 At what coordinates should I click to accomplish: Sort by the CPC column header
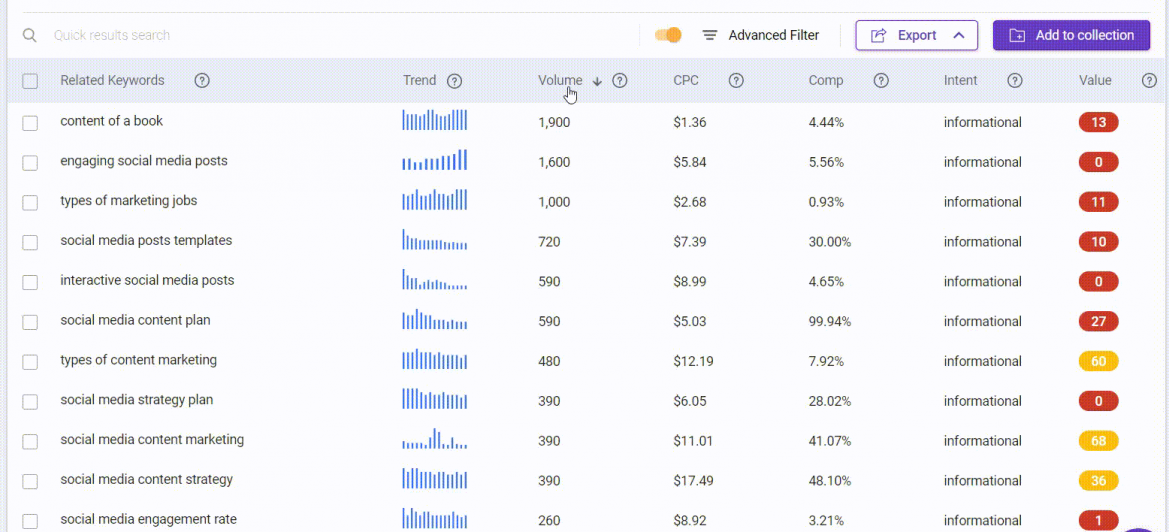coord(686,80)
